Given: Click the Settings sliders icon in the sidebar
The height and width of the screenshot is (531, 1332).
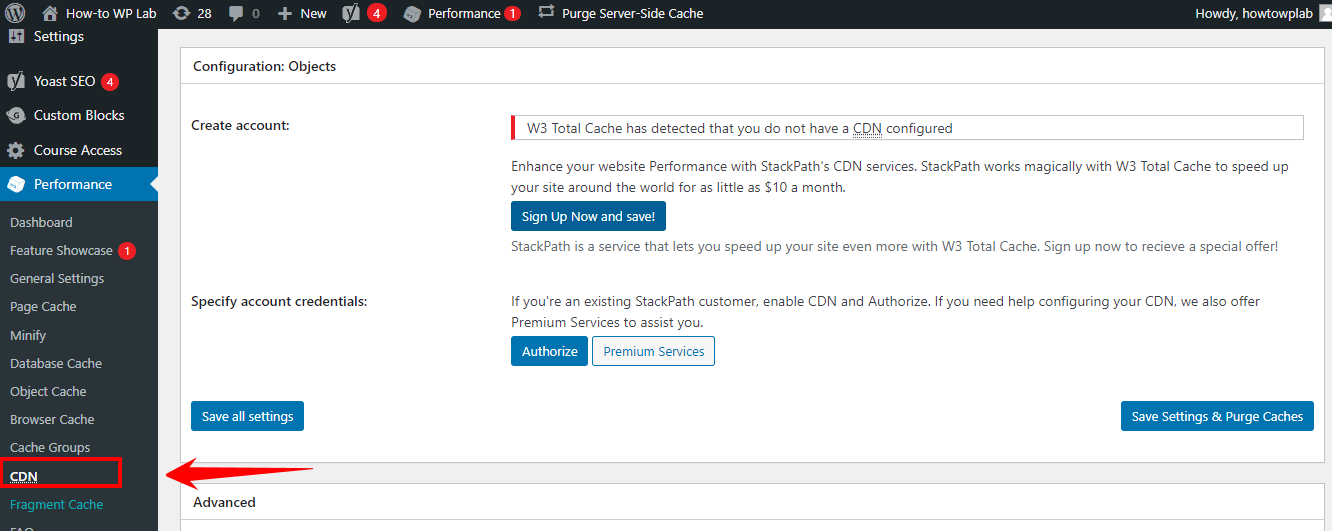Looking at the screenshot, I should click(x=15, y=36).
